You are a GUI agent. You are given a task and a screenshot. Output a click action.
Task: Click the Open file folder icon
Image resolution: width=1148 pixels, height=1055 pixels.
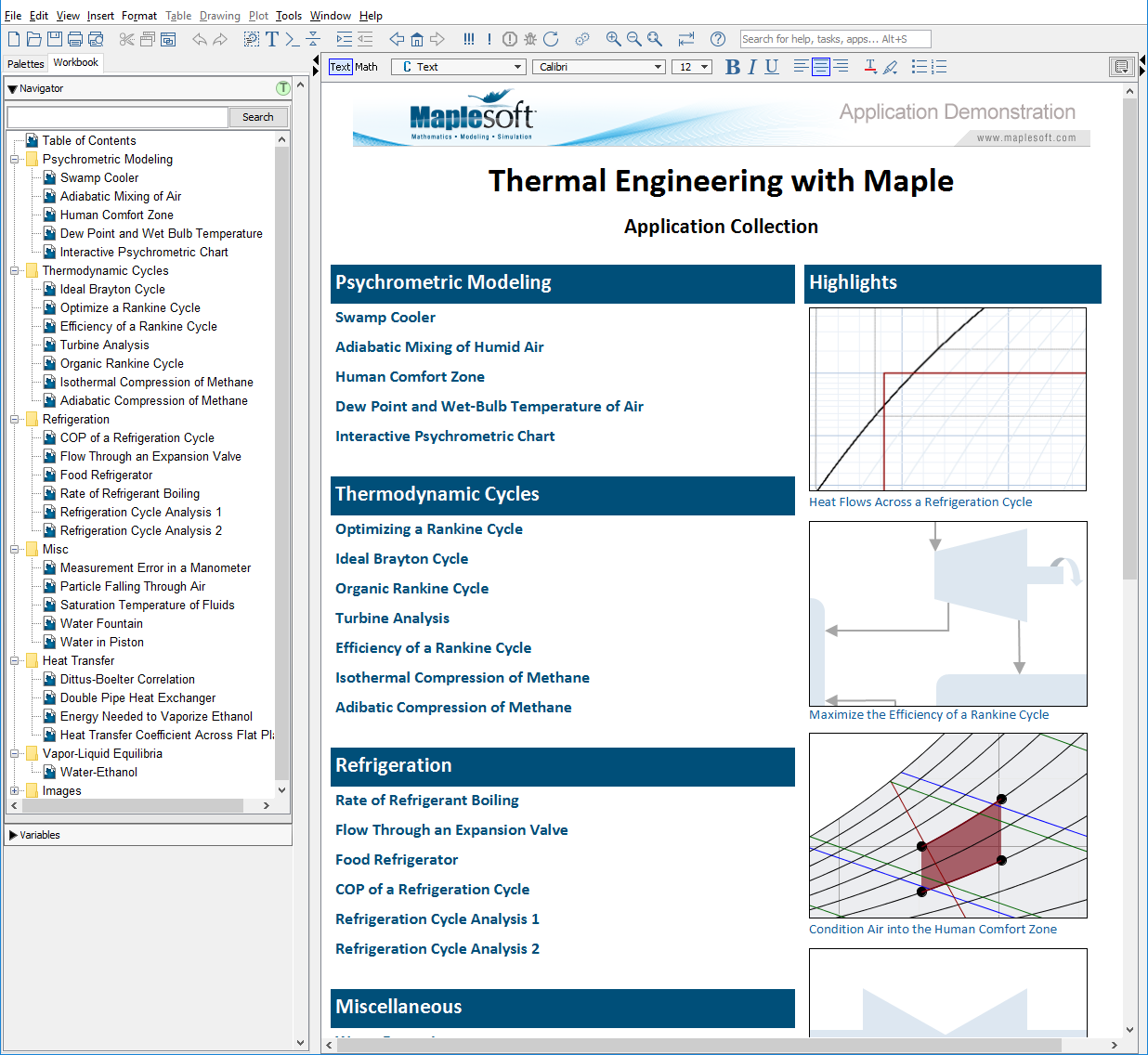34,39
